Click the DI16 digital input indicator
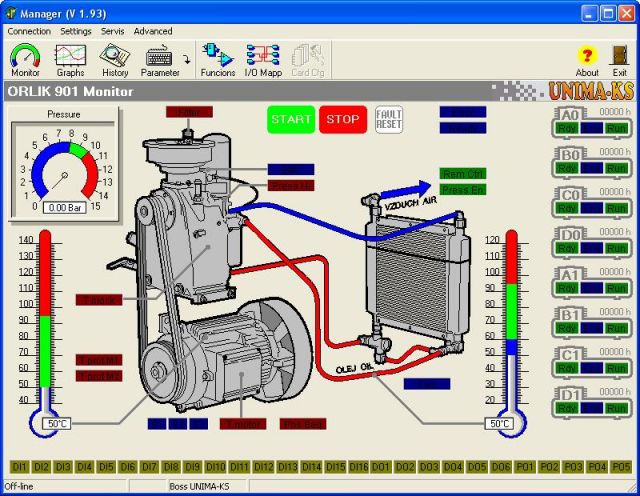 (x=358, y=467)
